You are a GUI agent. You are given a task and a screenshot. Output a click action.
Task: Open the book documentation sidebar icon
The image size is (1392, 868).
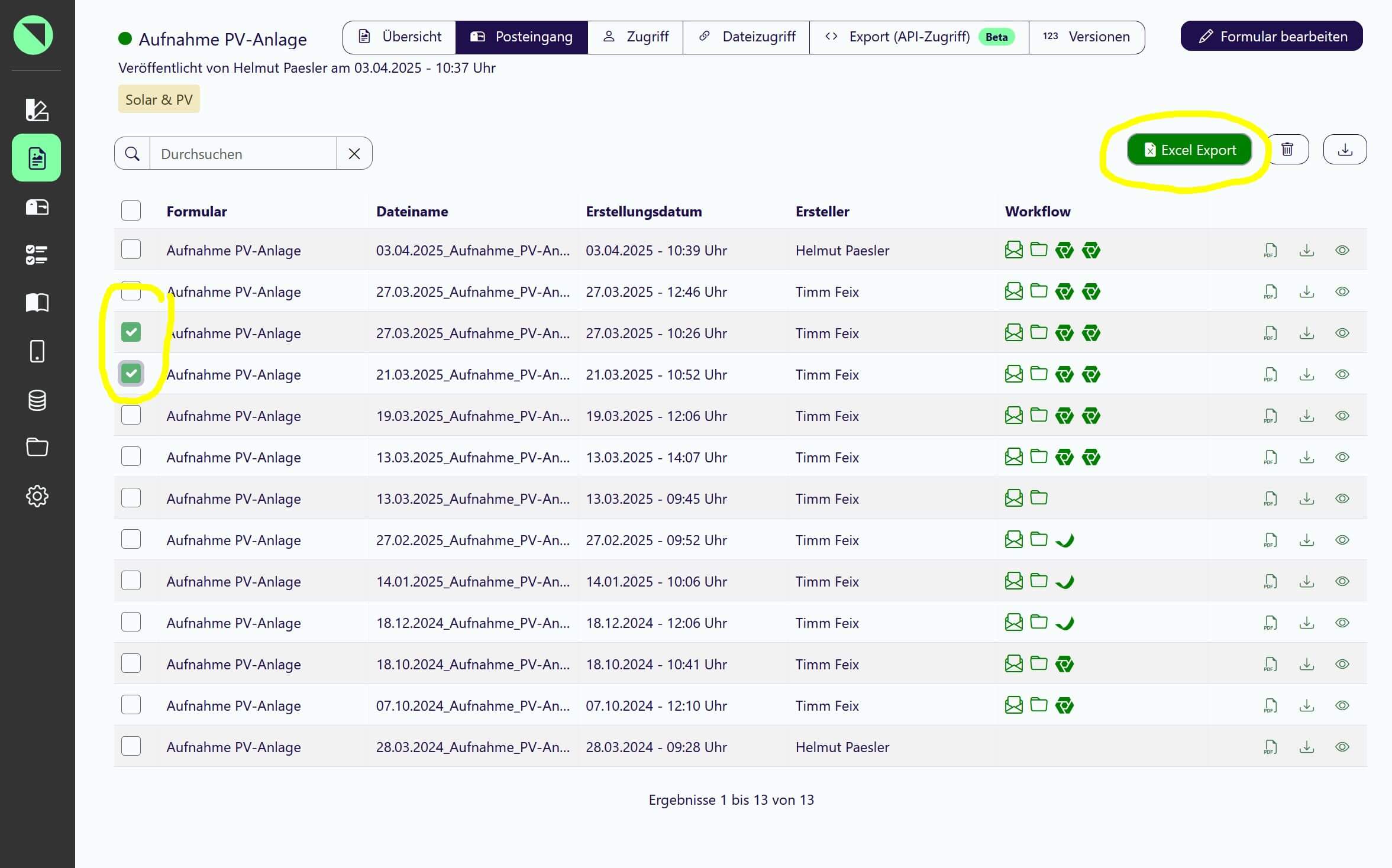point(37,303)
